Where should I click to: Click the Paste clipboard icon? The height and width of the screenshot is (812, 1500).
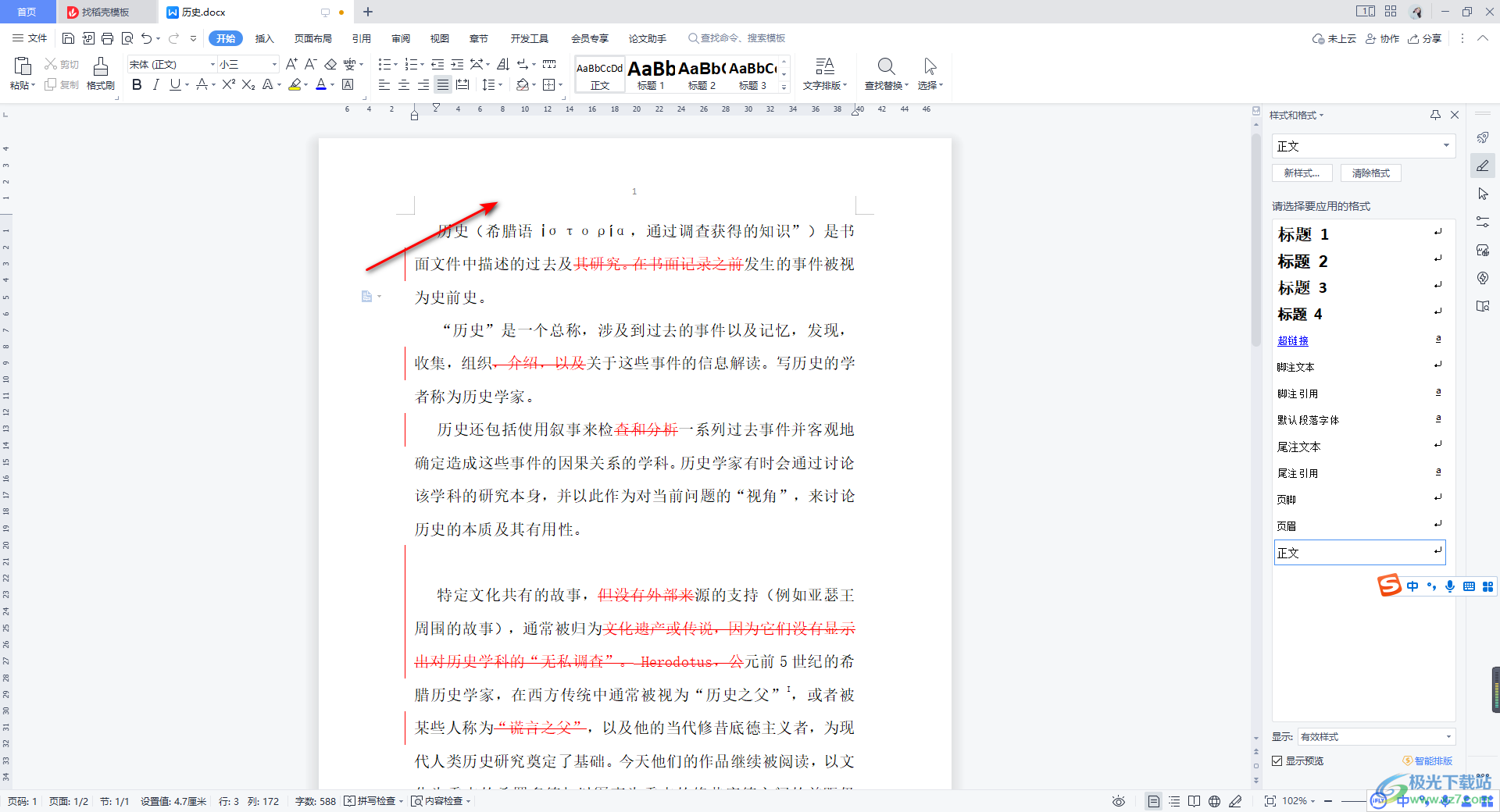click(x=23, y=66)
